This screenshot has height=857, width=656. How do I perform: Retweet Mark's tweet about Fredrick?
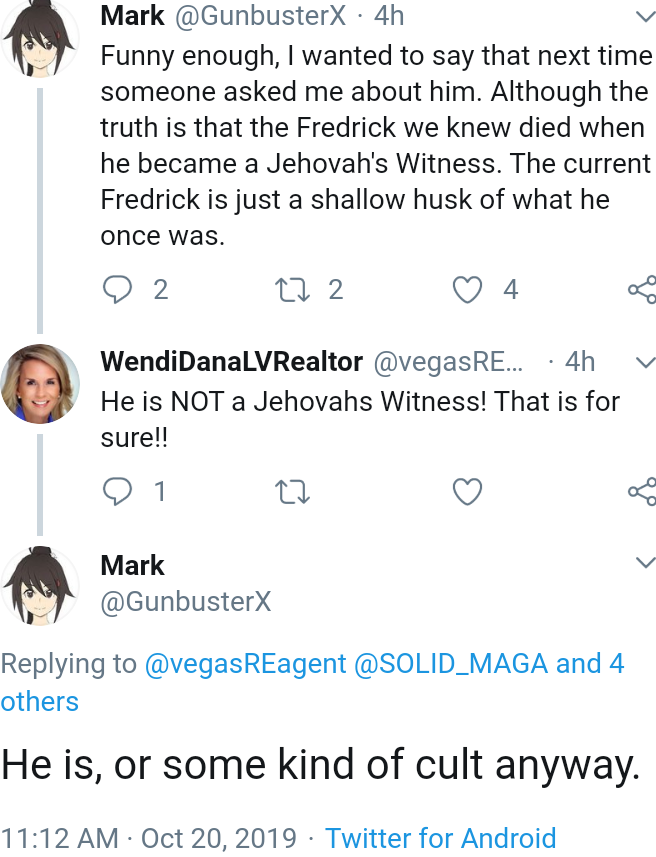pos(292,290)
